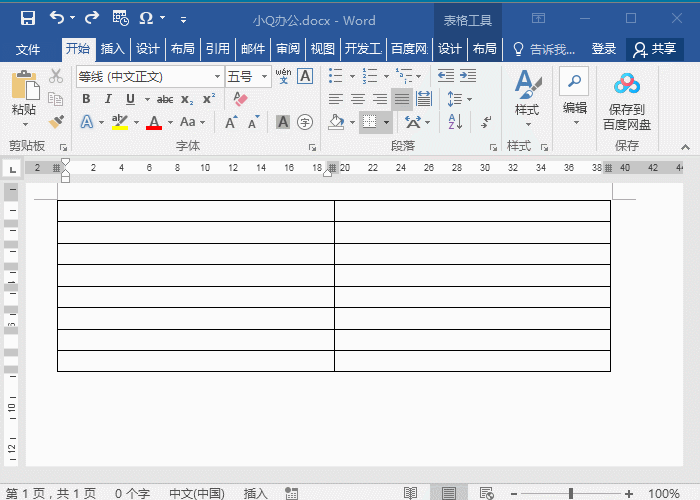Switch to the 视图 (View) tab

[322, 49]
